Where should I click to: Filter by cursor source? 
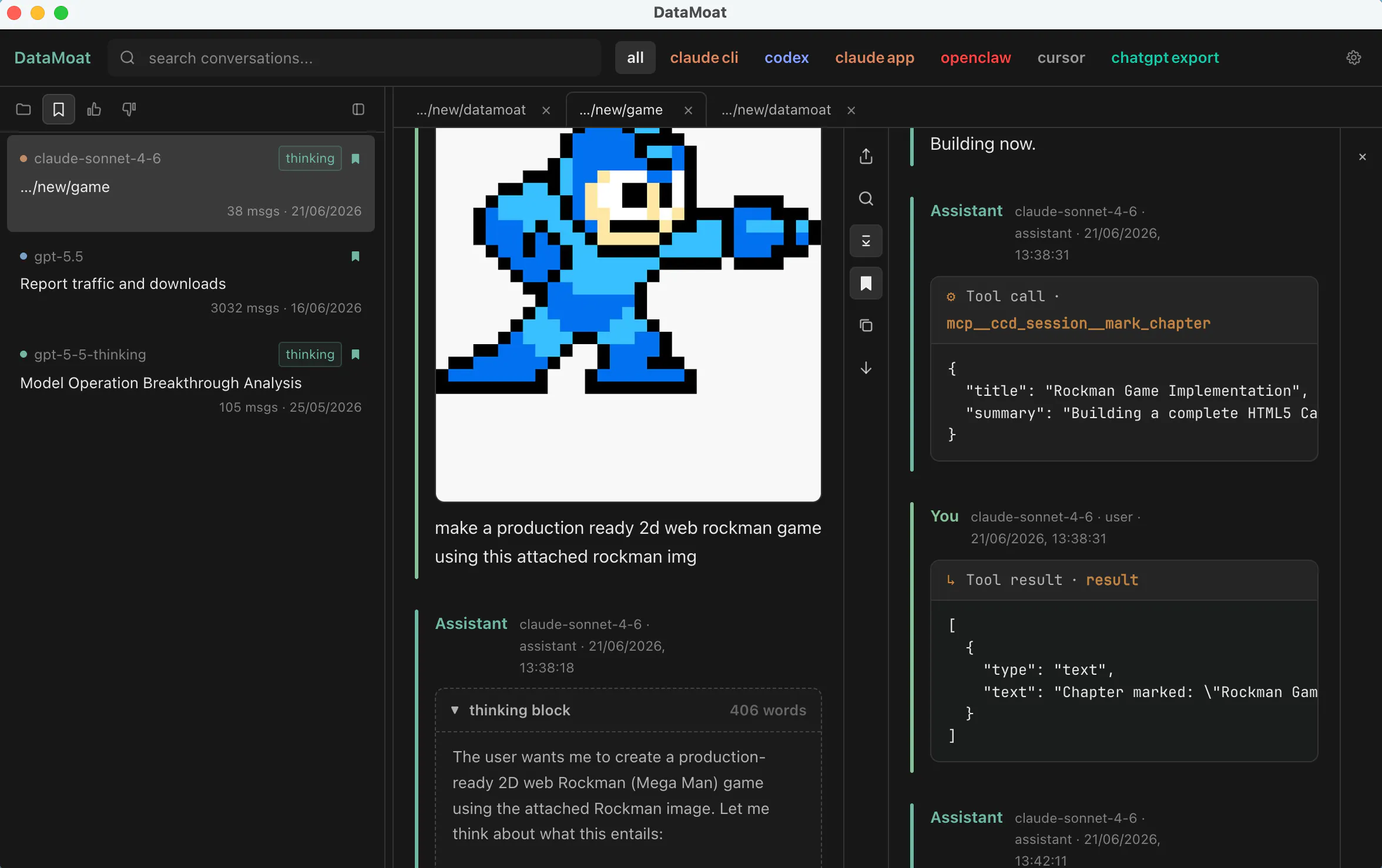1061,58
